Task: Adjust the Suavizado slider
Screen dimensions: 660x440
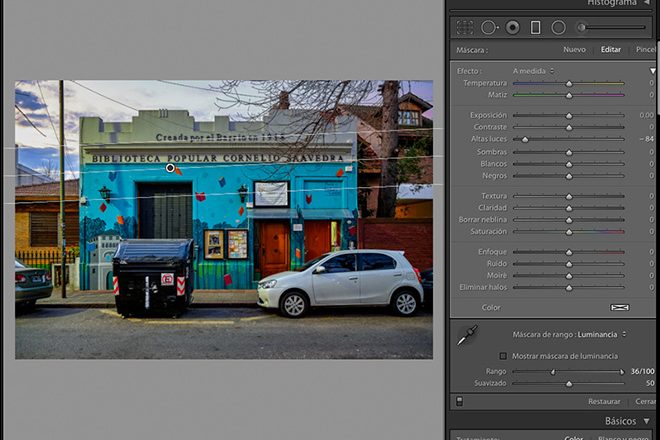Action: (569, 384)
